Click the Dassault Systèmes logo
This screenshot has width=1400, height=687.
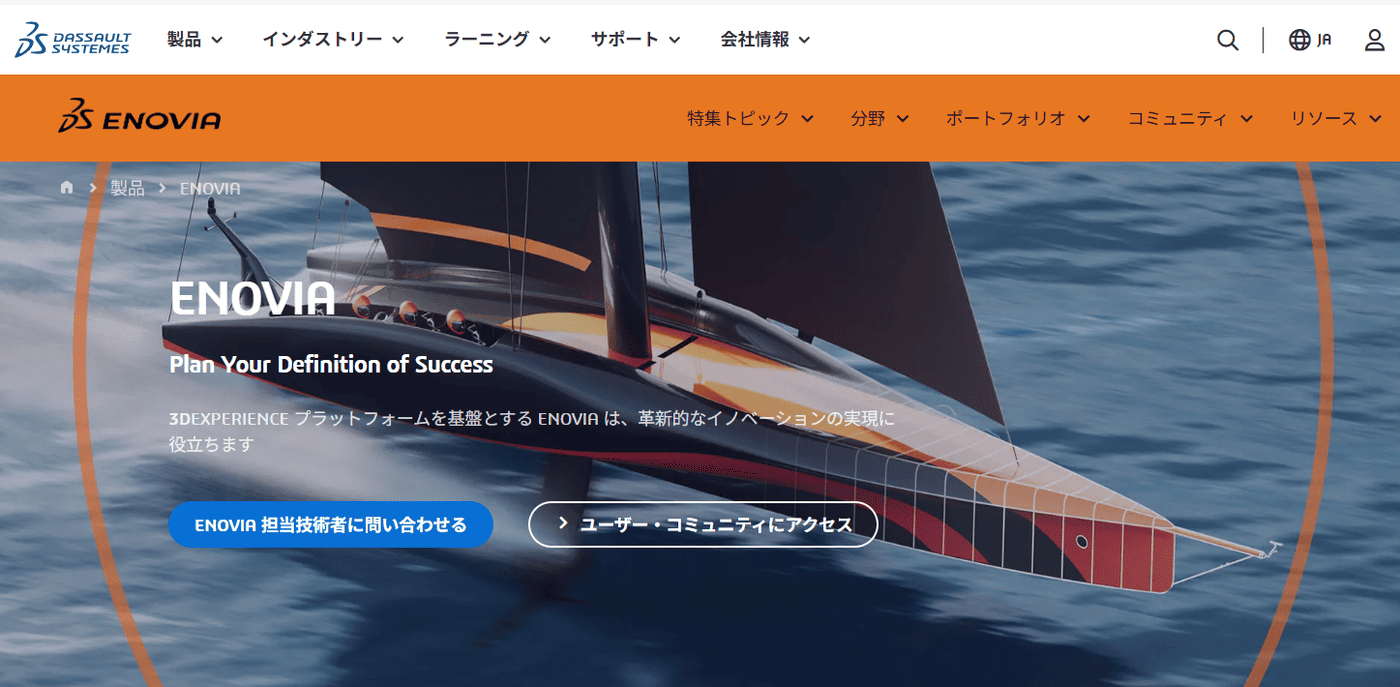point(73,40)
